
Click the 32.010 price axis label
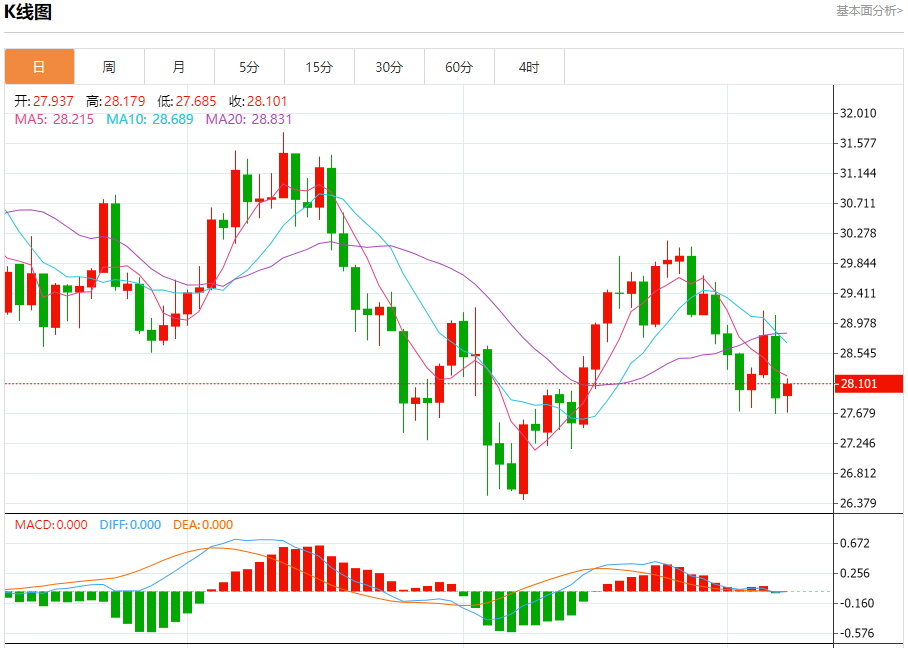[858, 113]
